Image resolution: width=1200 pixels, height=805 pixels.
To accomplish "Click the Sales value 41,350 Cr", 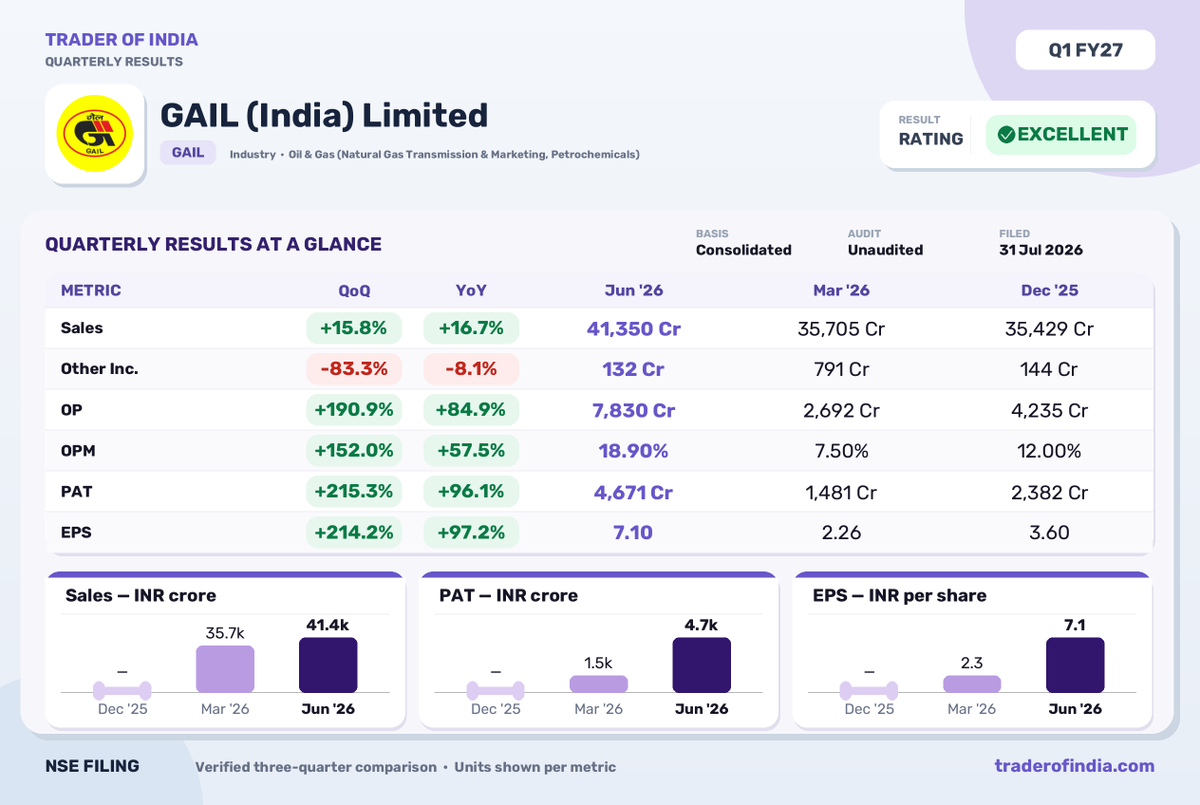I will [x=633, y=328].
